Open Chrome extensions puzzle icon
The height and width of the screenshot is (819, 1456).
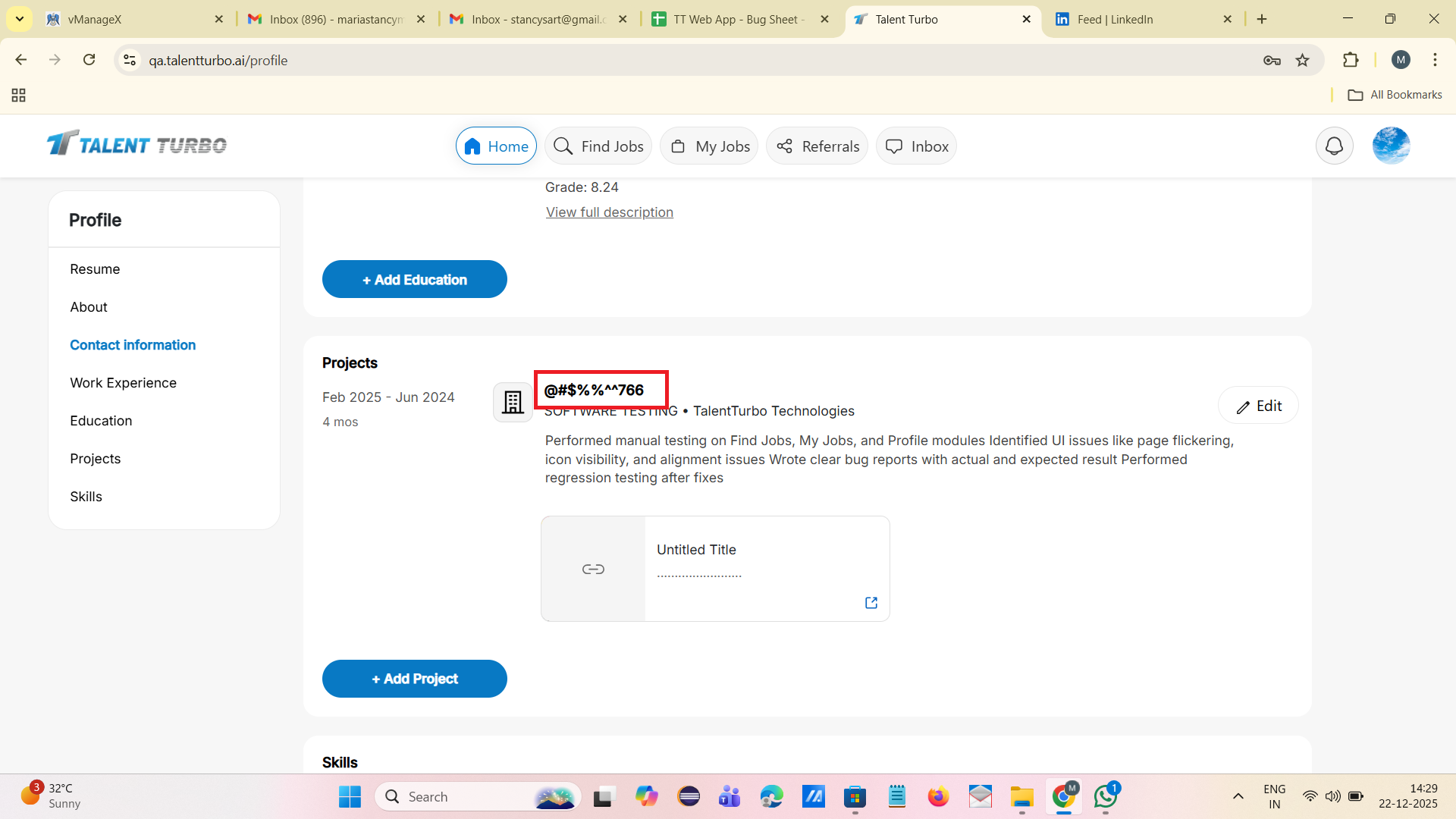1351,61
